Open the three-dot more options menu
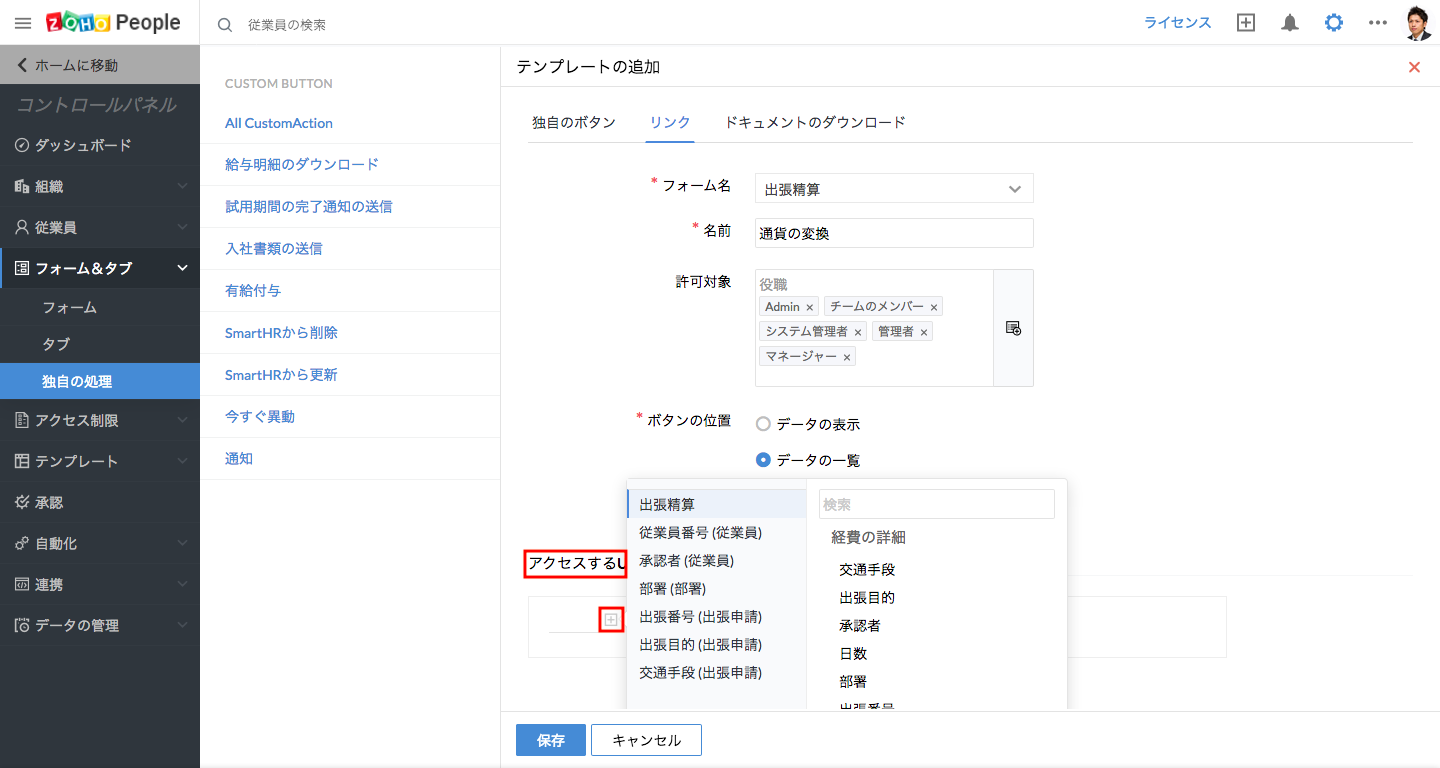 [x=1378, y=23]
